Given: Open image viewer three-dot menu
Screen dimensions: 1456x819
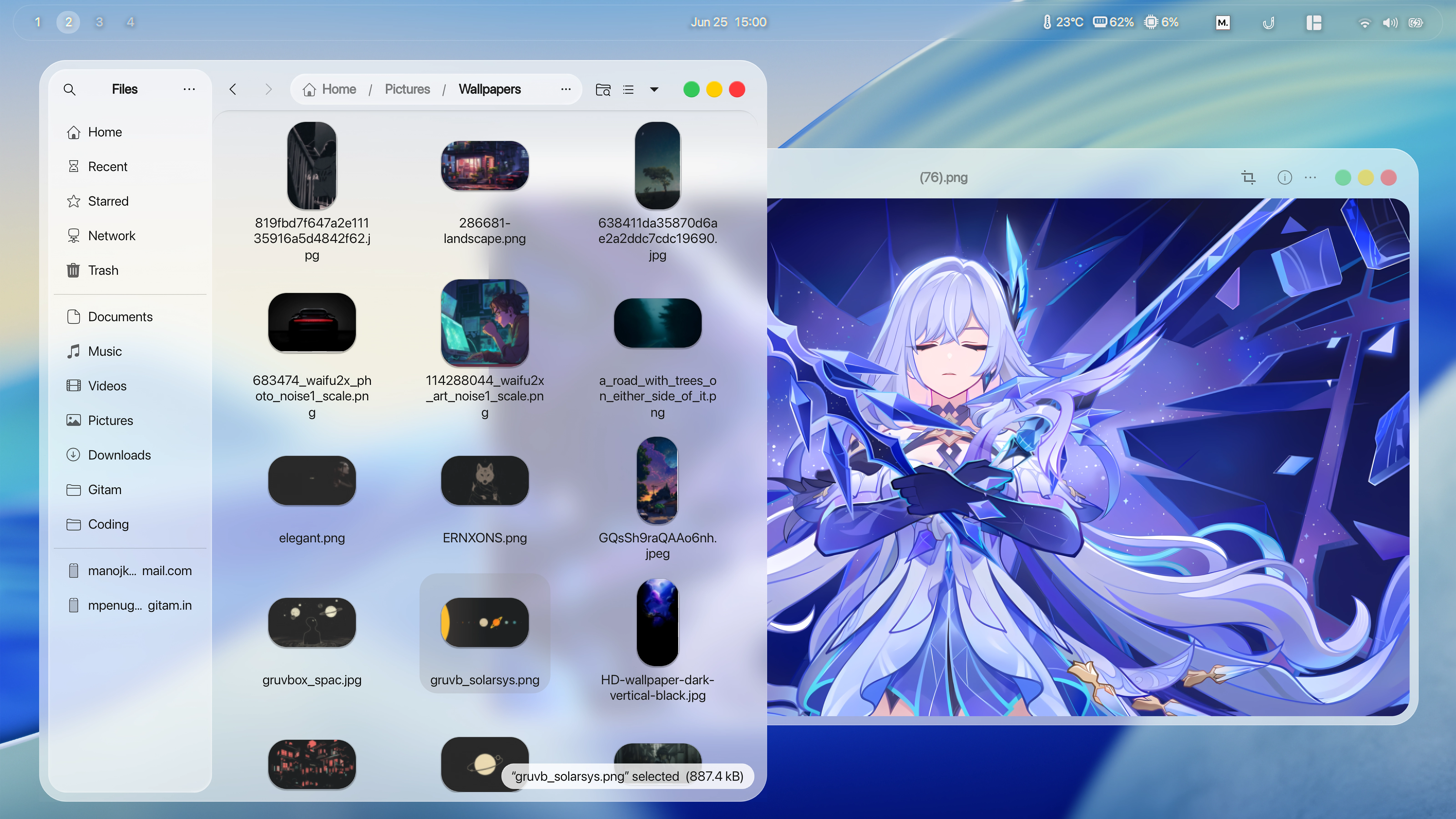Looking at the screenshot, I should (x=1310, y=177).
